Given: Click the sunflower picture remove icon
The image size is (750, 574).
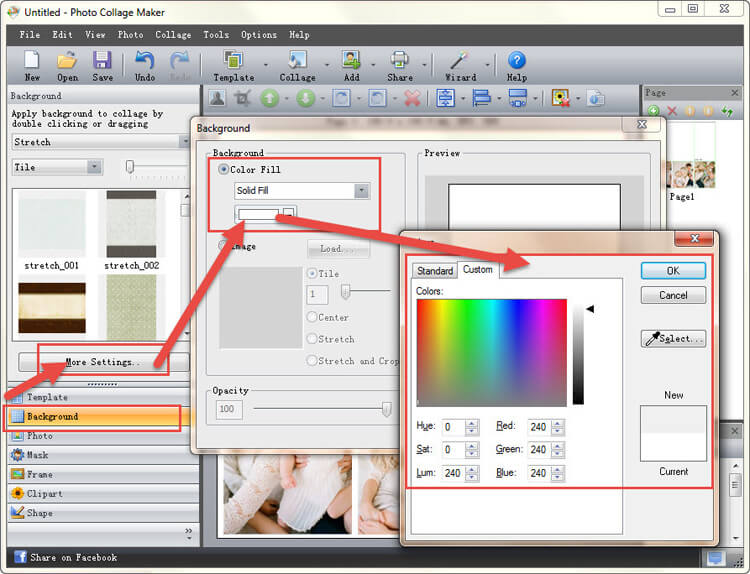Looking at the screenshot, I should (x=561, y=99).
